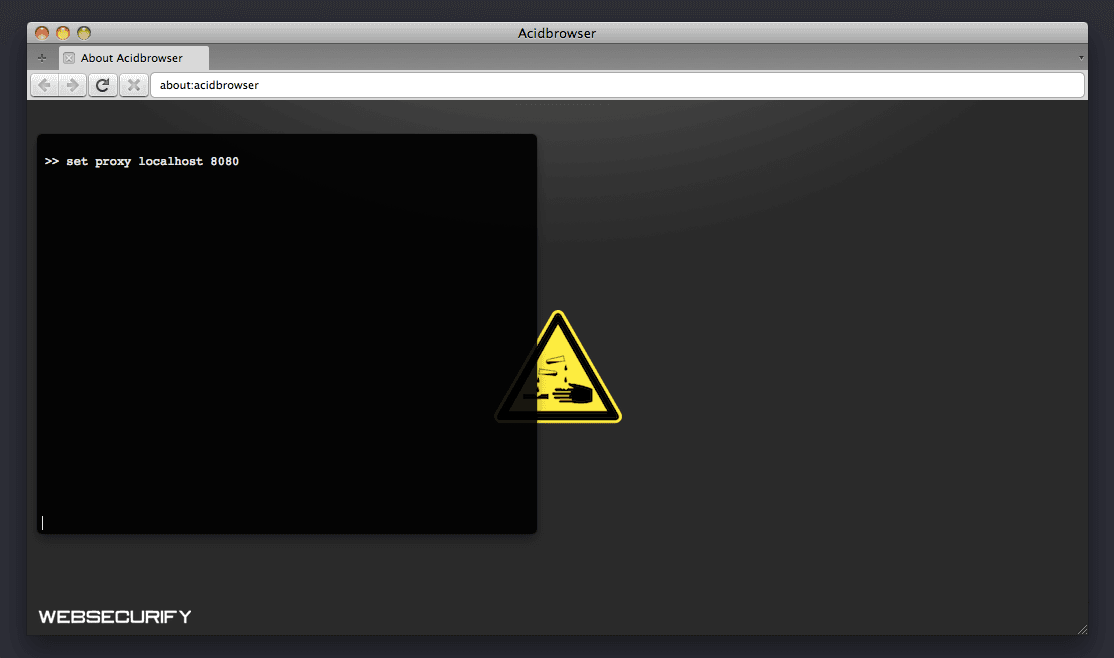
Task: Go forward with the forward arrow button
Action: [72, 85]
